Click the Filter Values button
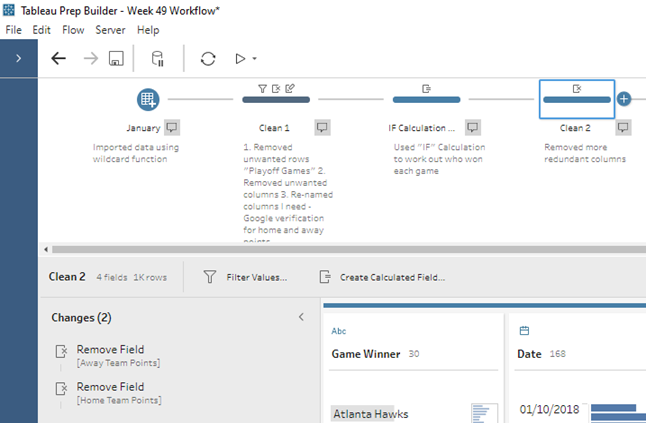Viewport: 646px width, 423px height. (x=245, y=277)
